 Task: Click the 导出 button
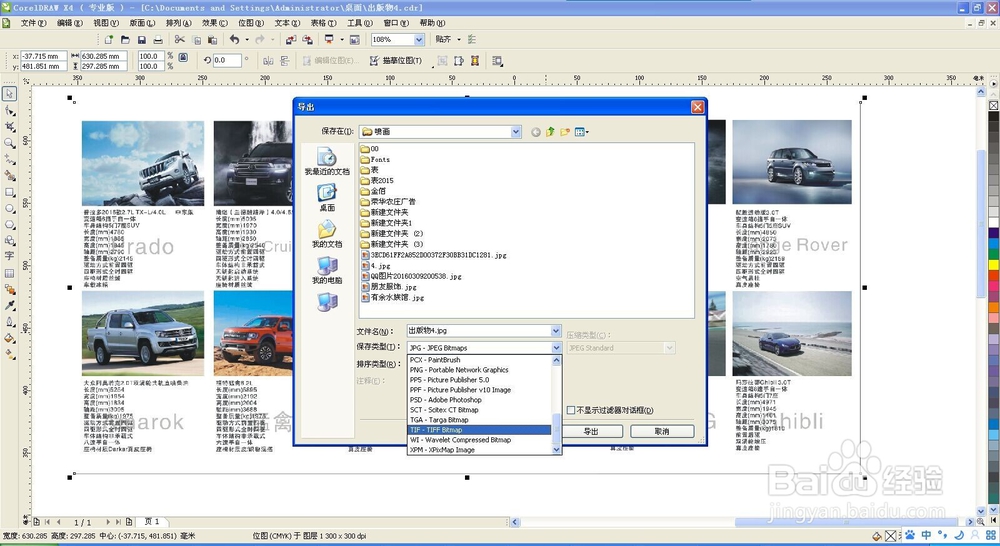(x=591, y=432)
